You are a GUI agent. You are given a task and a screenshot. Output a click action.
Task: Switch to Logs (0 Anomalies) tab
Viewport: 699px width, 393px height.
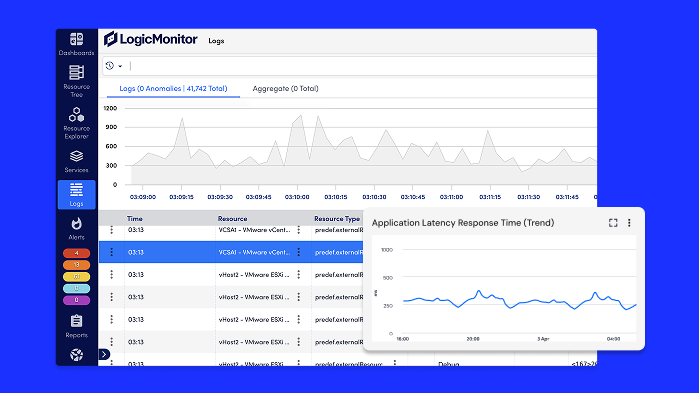173,88
